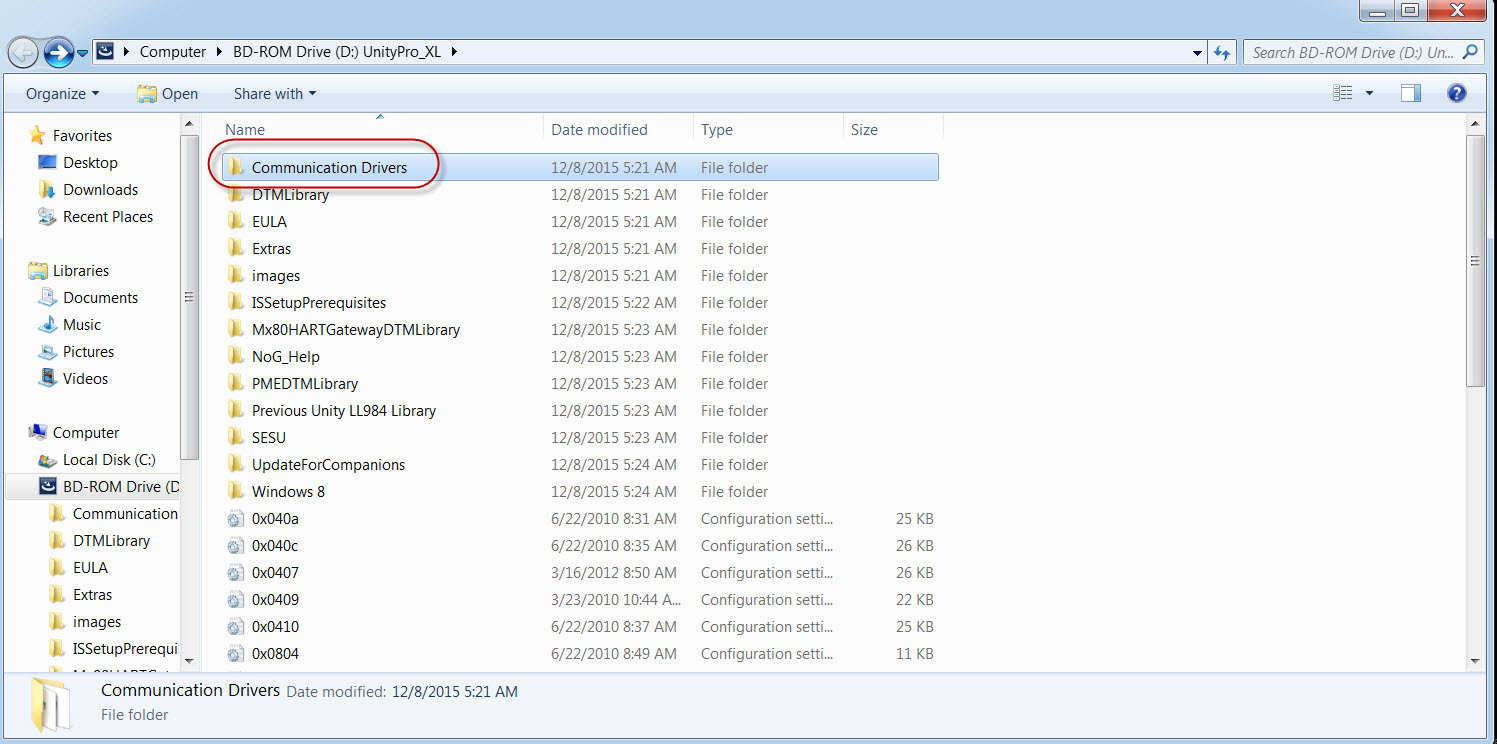Expand the breadcrumb arrow after Computer
This screenshot has width=1497, height=744.
point(219,52)
